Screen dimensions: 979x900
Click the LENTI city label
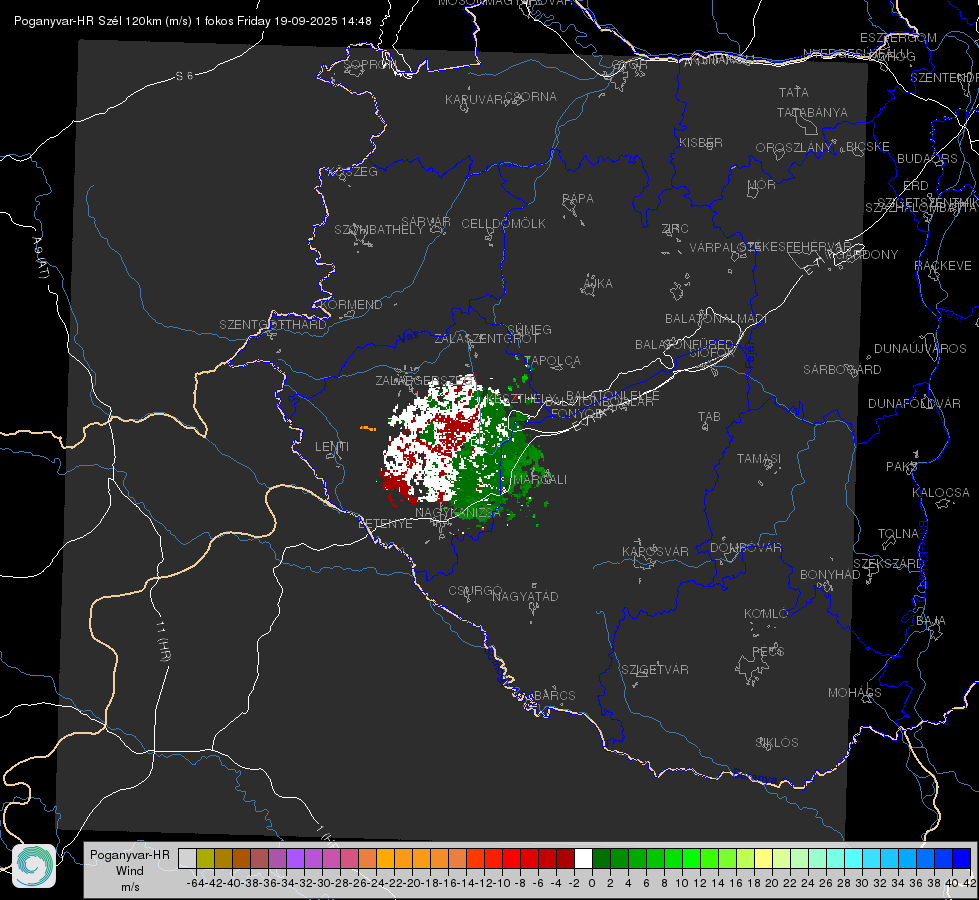coord(332,447)
